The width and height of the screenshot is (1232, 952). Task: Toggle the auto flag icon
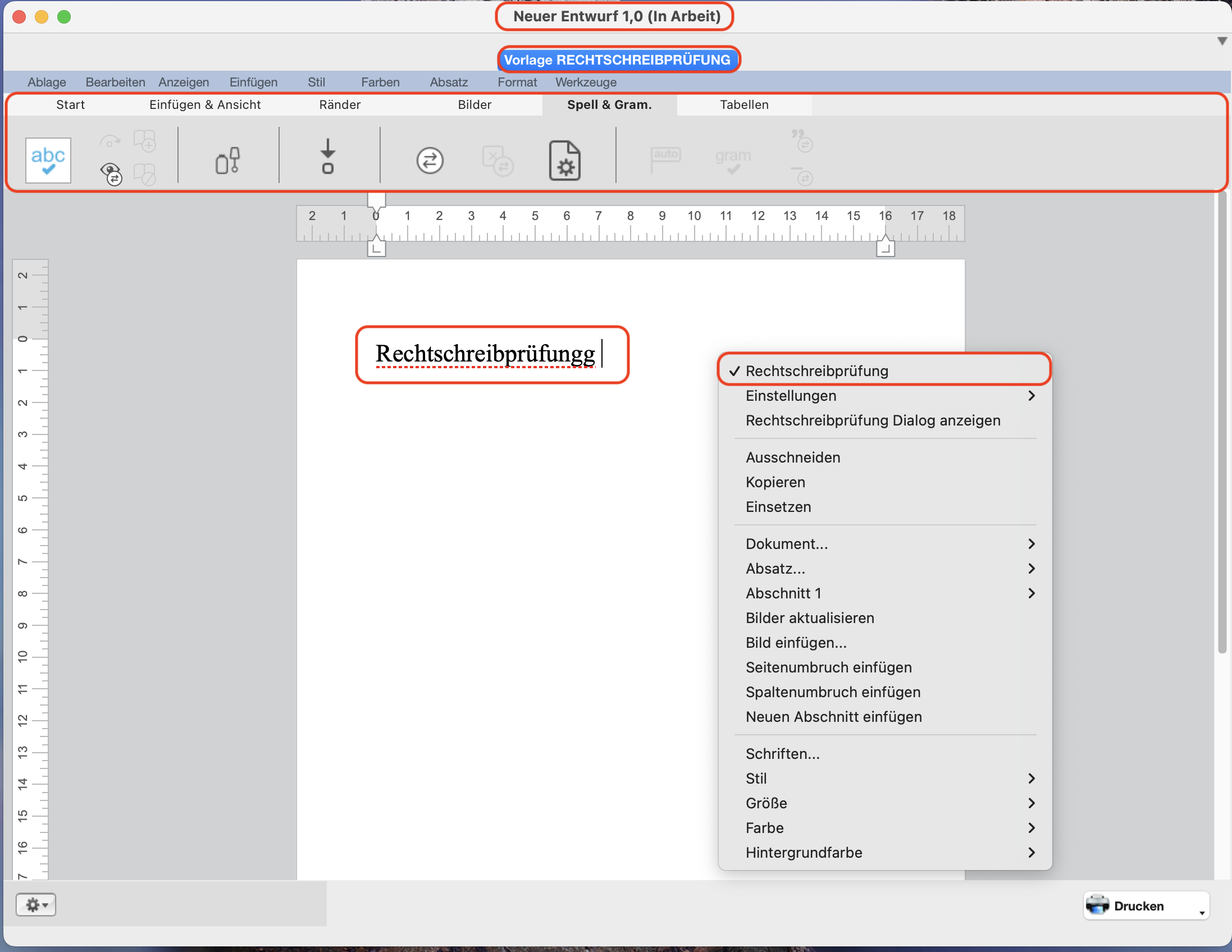665,160
